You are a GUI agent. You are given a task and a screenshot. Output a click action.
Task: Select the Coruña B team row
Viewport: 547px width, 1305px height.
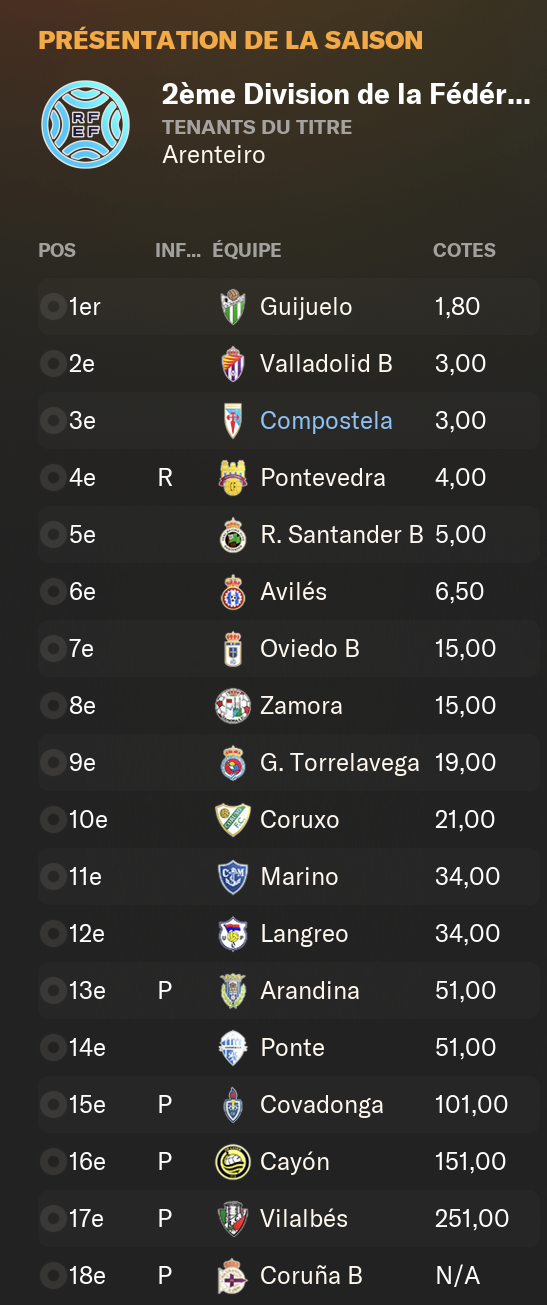pos(289,1275)
